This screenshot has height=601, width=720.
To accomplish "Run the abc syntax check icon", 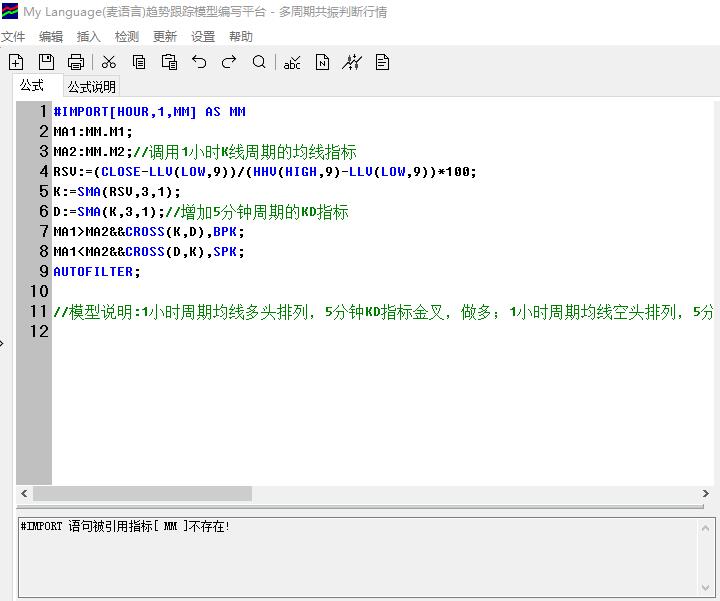I will click(x=292, y=62).
